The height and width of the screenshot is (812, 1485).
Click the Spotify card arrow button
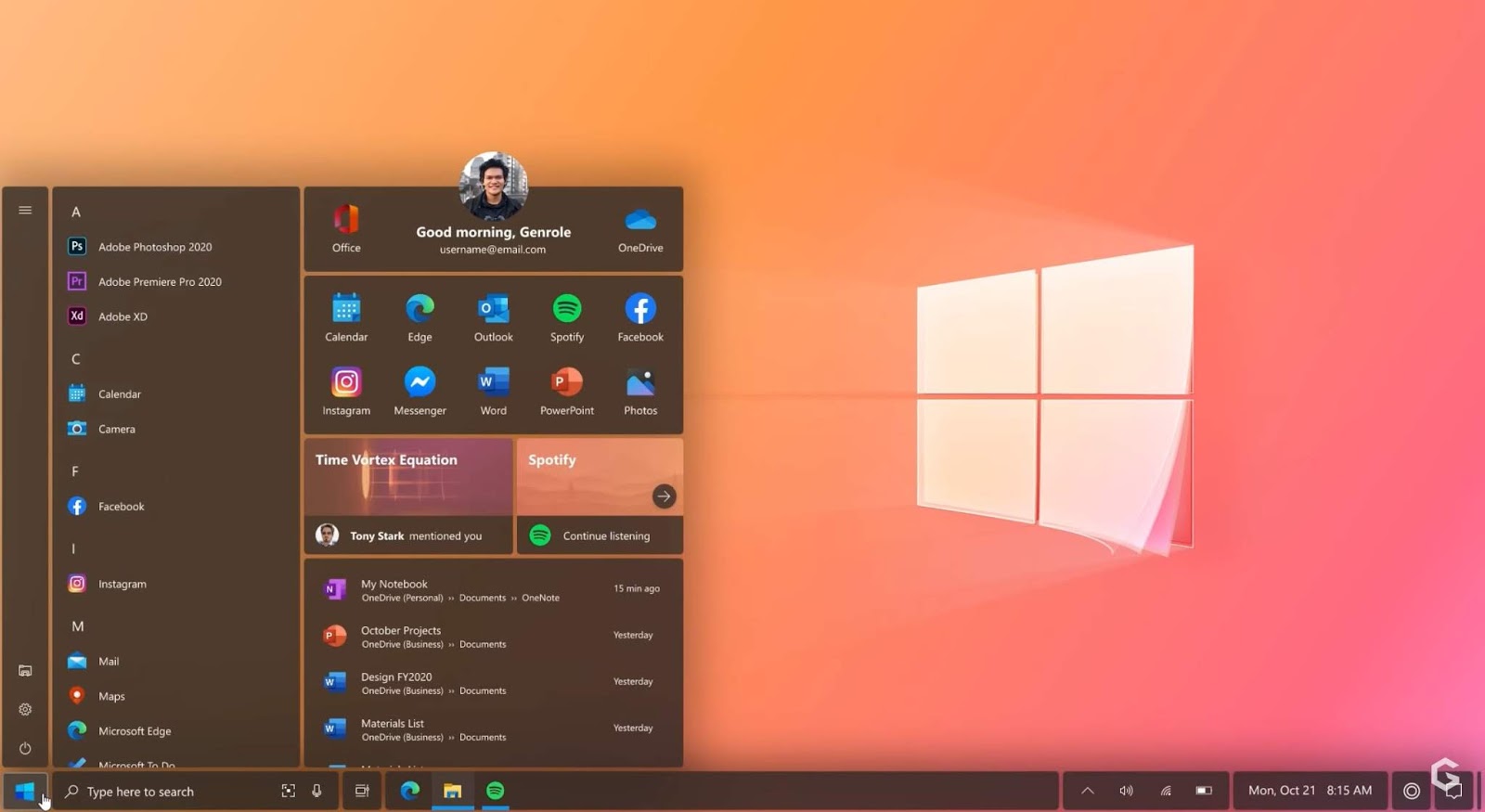click(664, 496)
